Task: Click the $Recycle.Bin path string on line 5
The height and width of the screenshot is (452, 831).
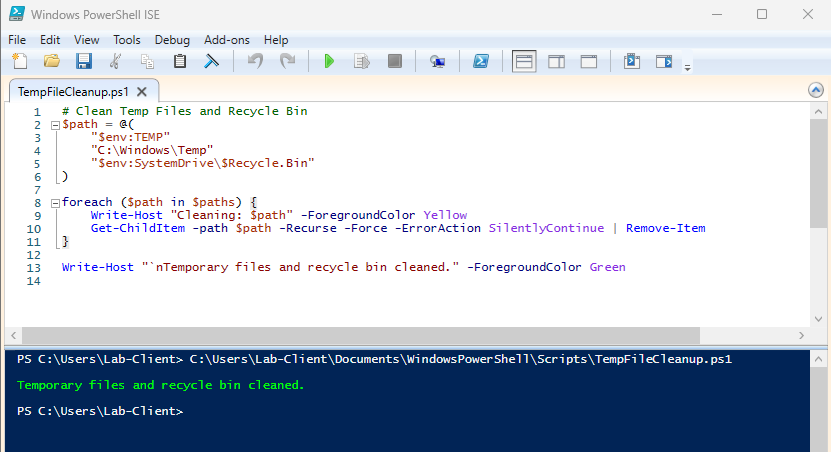Action: pos(202,163)
